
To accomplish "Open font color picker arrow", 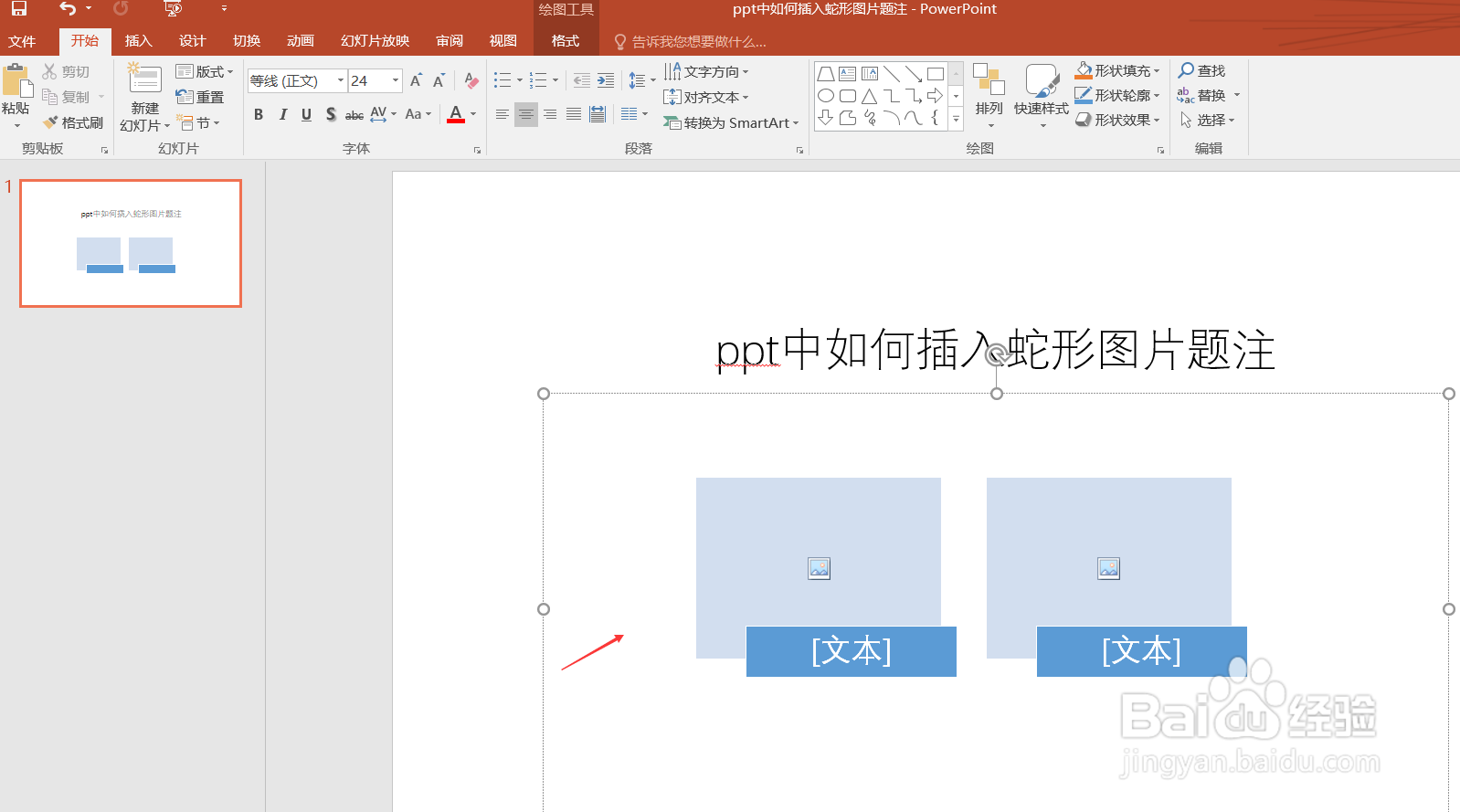I will tap(473, 114).
